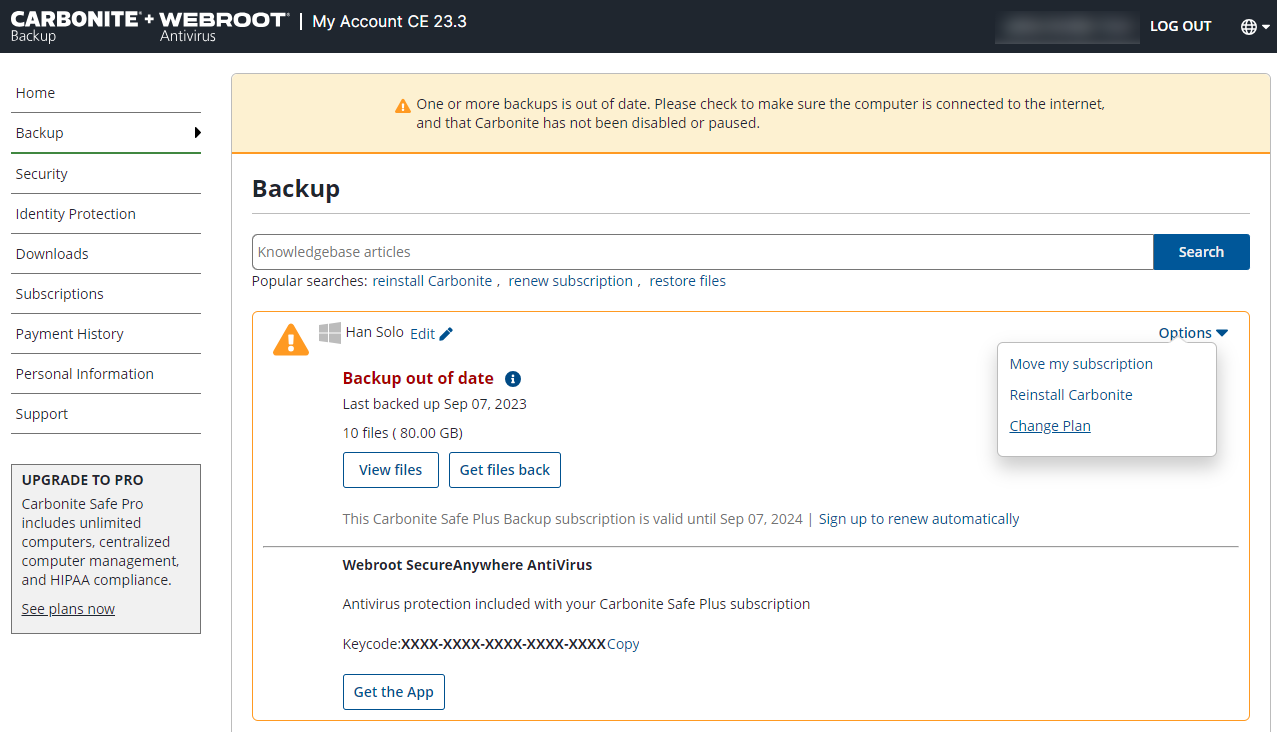Choose Reinstall Carbonite in the dropdown menu
Screen dimensions: 1277x732
click(x=1071, y=395)
